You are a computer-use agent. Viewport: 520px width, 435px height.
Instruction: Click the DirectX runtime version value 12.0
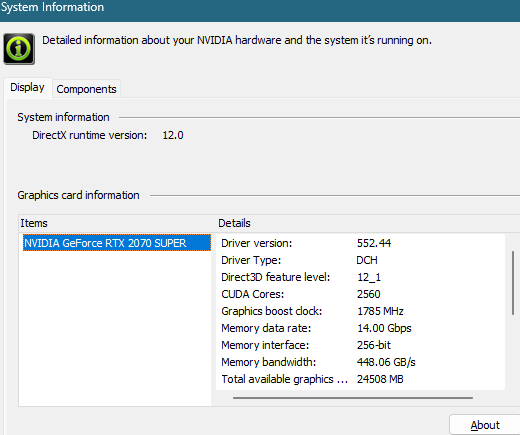click(x=173, y=135)
